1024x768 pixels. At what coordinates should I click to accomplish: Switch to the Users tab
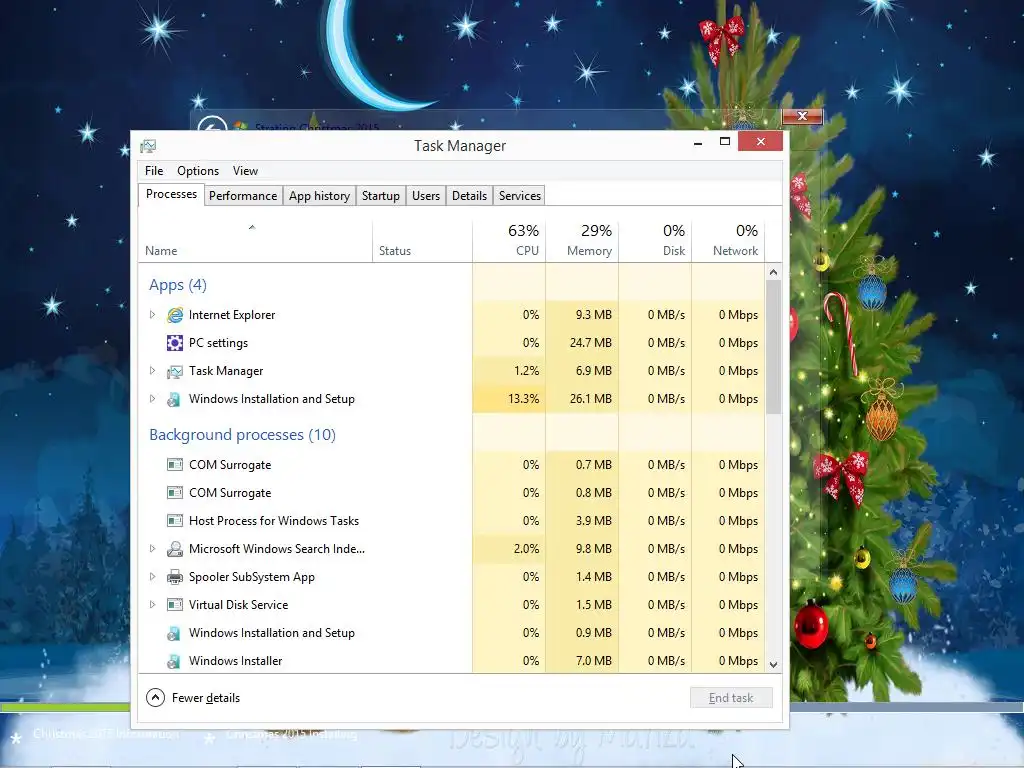coord(426,196)
